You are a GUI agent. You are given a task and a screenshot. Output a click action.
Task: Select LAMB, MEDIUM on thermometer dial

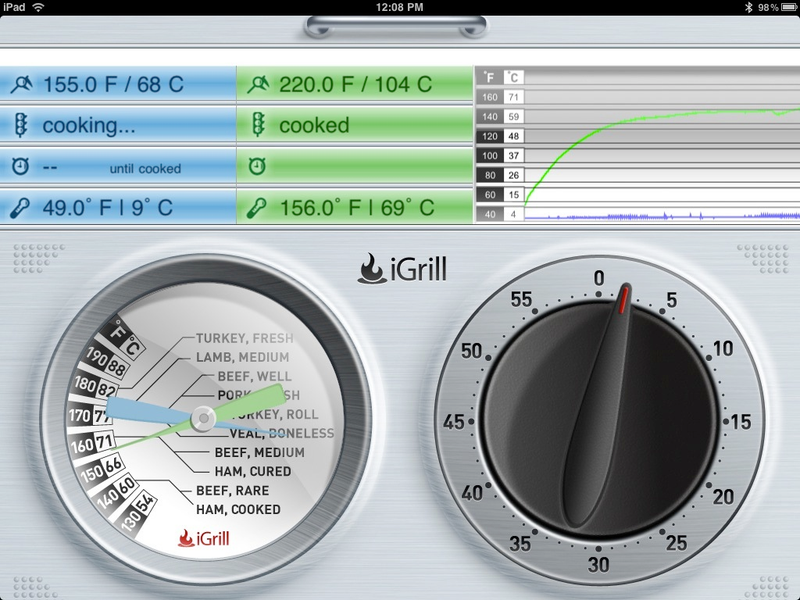tap(243, 357)
